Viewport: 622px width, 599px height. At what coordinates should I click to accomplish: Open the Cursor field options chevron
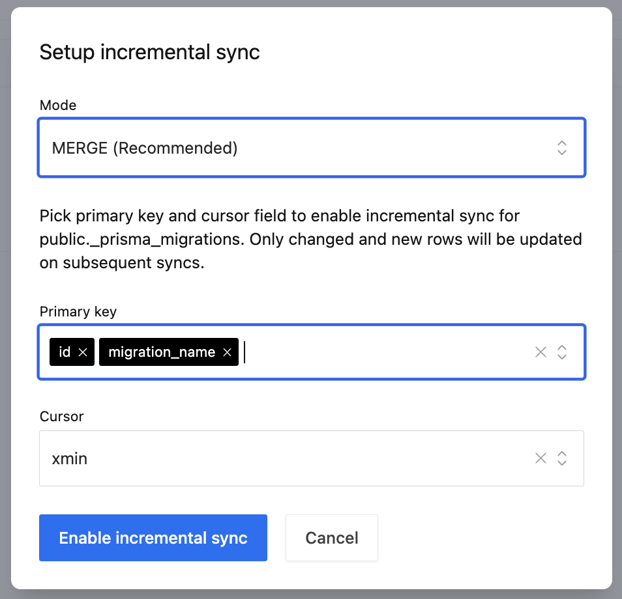(x=562, y=458)
